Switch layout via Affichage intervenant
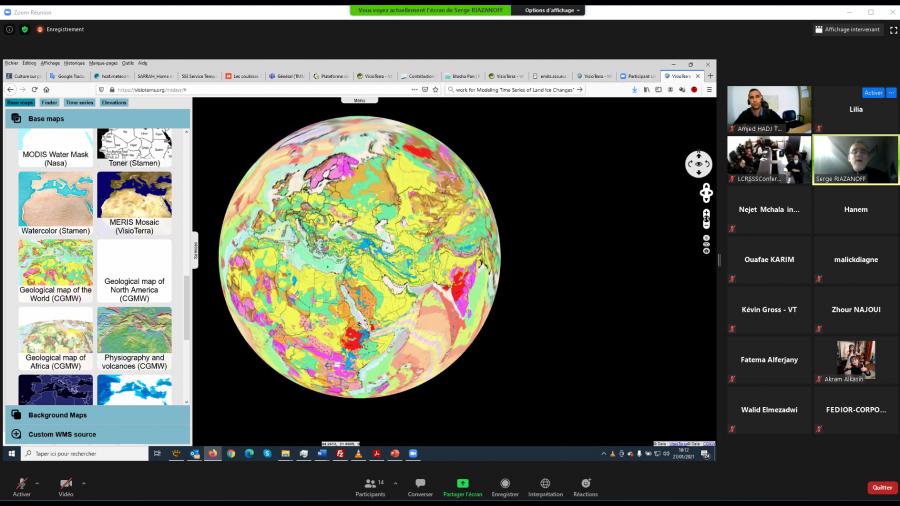 pyautogui.click(x=847, y=29)
